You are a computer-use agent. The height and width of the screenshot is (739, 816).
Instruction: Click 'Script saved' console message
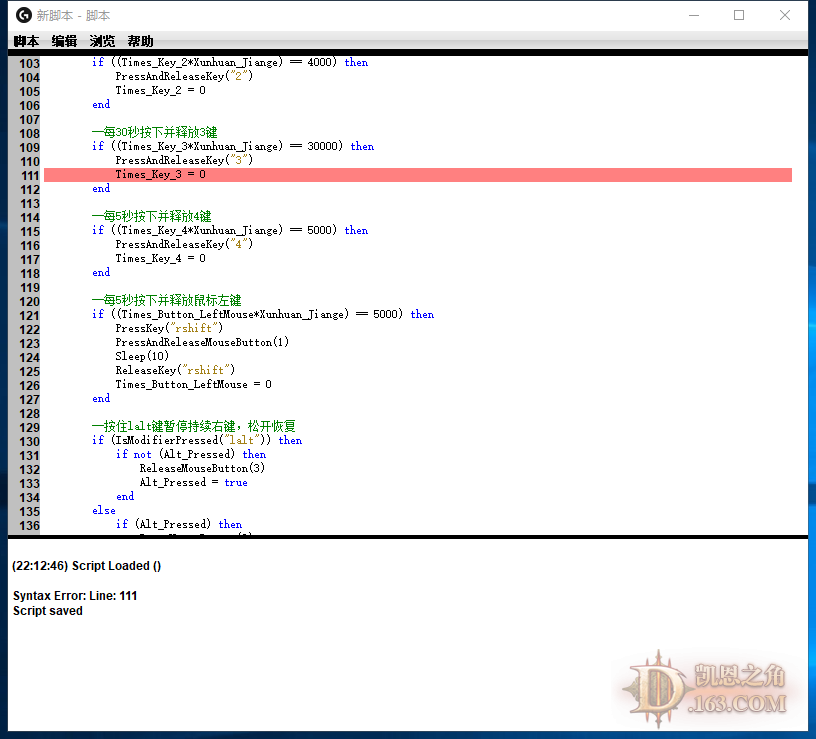tap(47, 611)
